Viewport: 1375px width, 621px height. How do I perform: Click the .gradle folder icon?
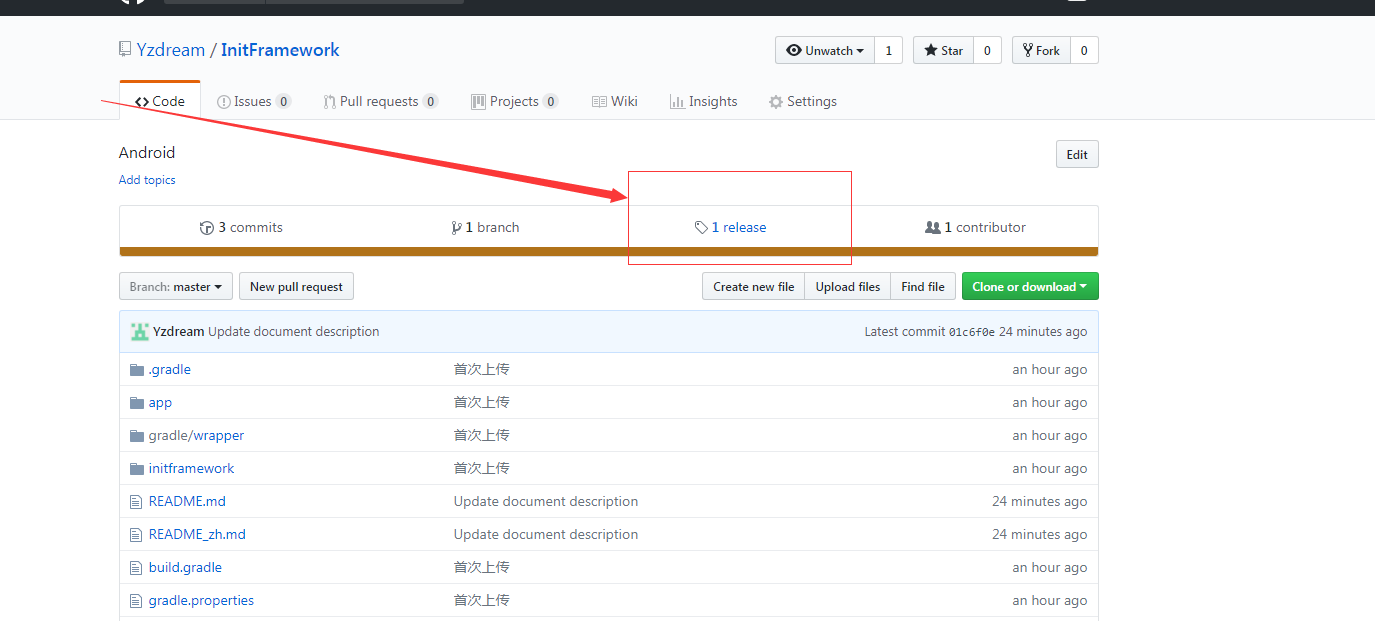pos(137,370)
